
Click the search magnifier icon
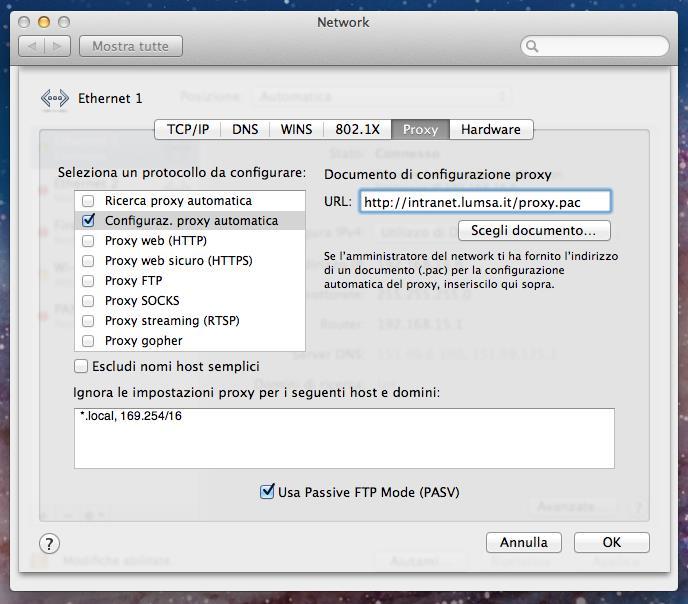(532, 46)
